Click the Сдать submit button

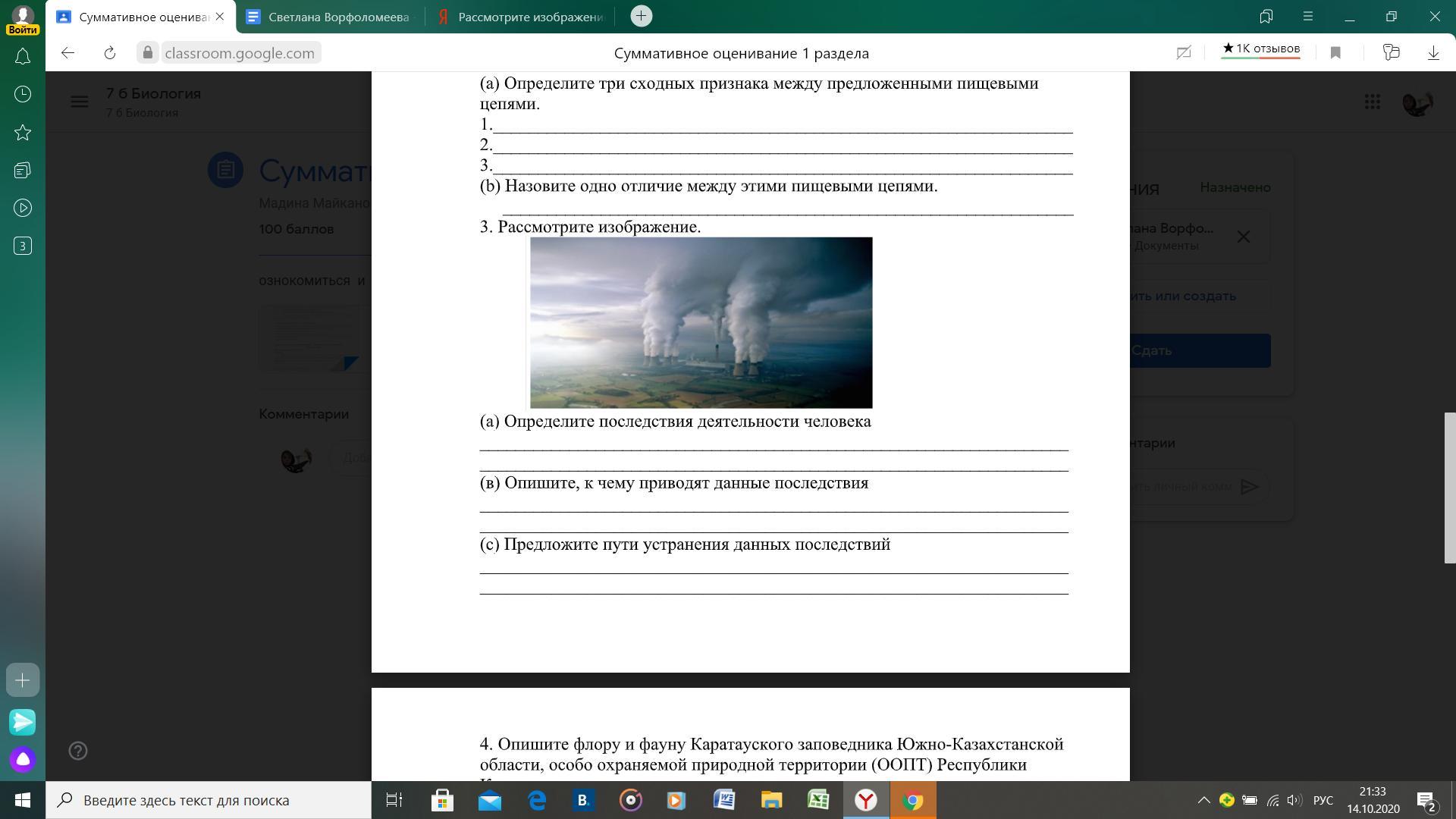tap(1200, 350)
